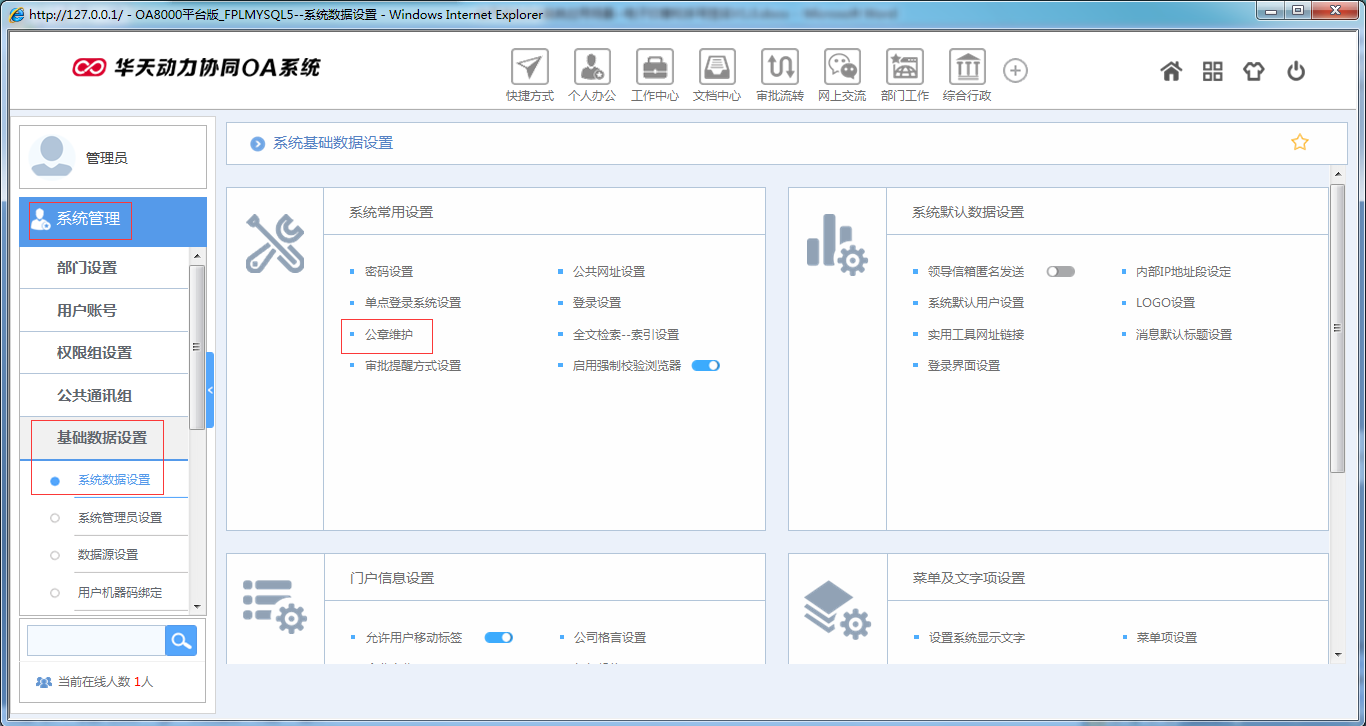Open 网上交流 chat icon

pos(841,68)
